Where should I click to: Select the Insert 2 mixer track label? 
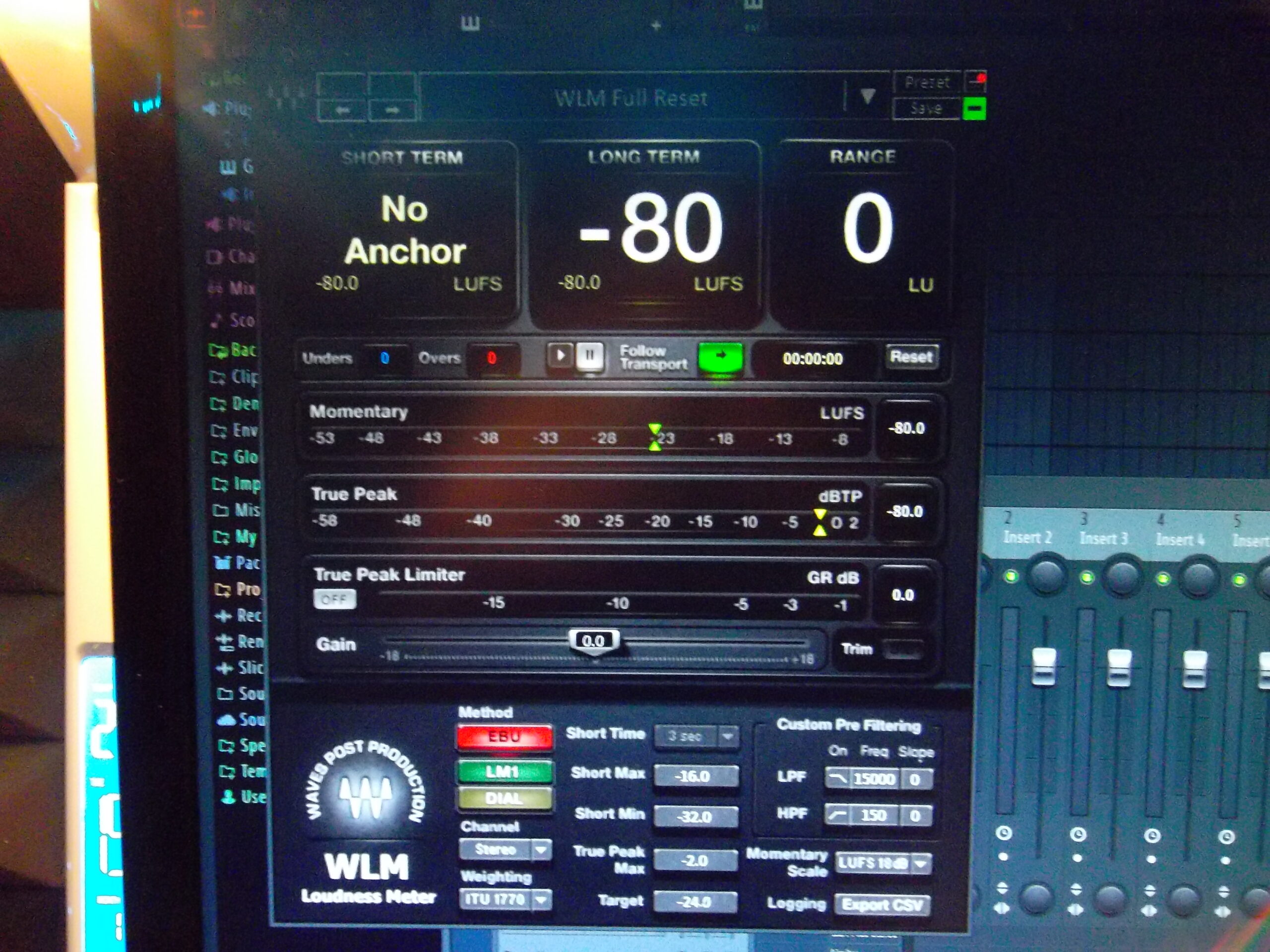(x=1027, y=537)
